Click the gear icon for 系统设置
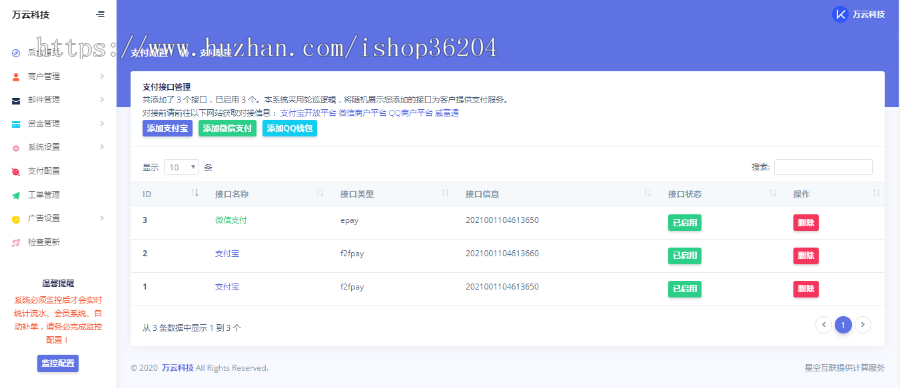 point(16,148)
